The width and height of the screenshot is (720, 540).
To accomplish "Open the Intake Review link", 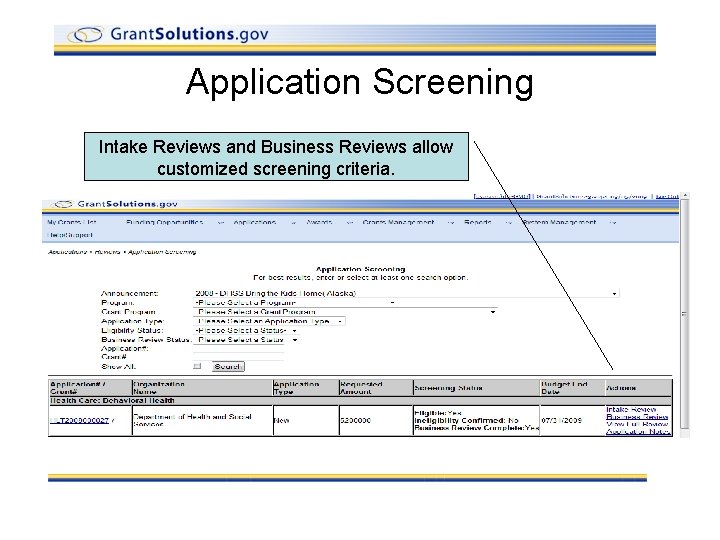I will (631, 410).
